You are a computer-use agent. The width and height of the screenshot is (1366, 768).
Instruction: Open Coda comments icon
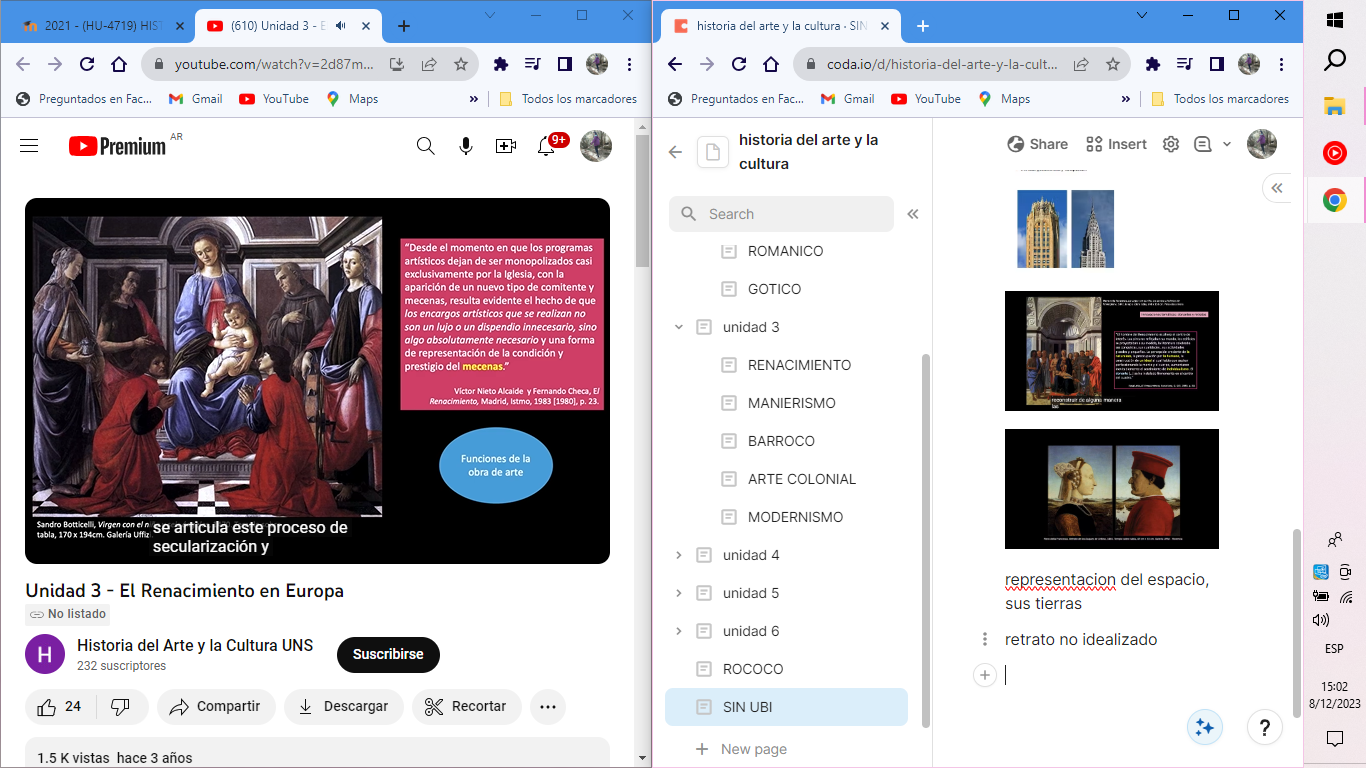(x=1202, y=144)
